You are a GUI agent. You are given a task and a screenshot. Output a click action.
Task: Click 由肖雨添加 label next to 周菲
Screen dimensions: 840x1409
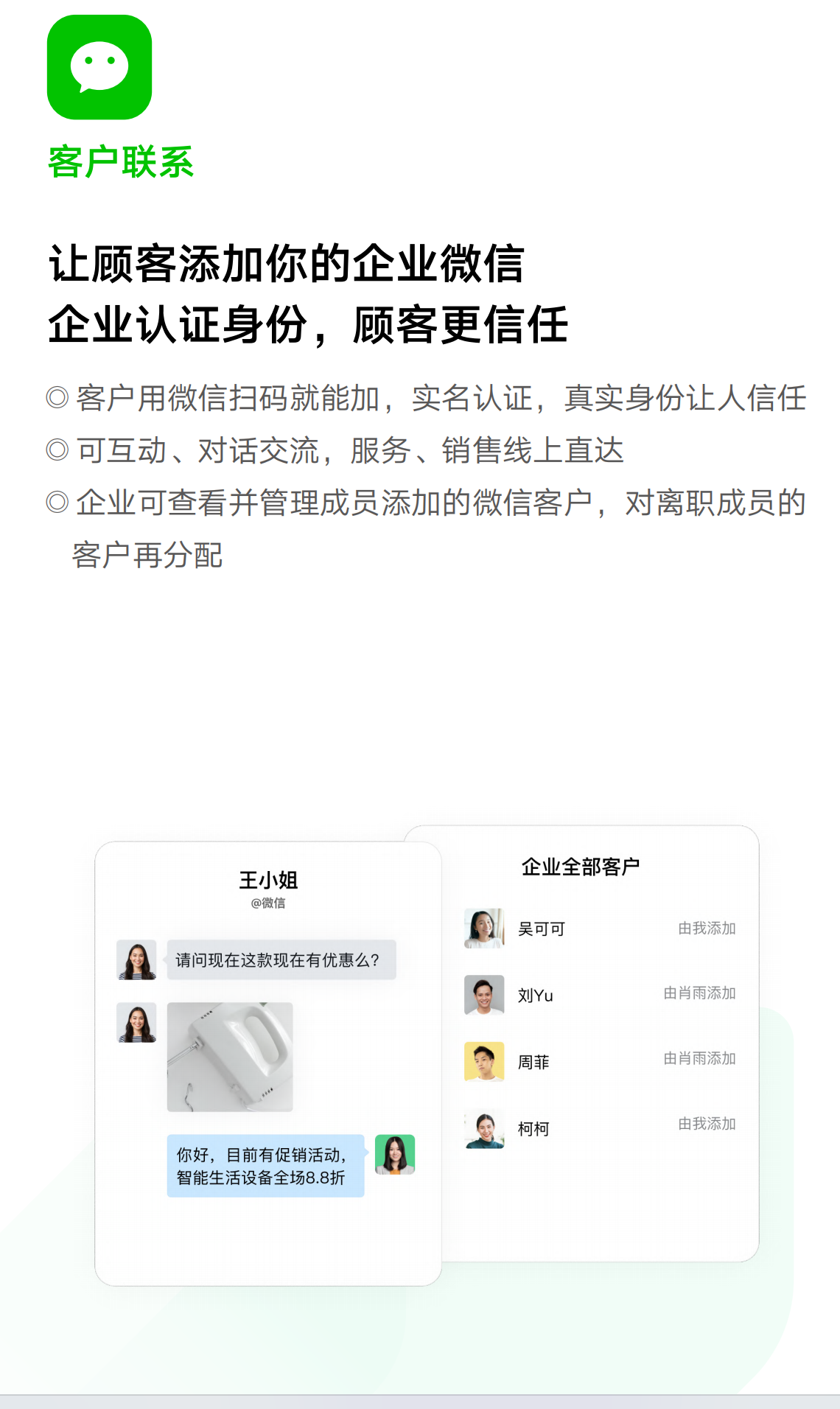coord(700,1059)
